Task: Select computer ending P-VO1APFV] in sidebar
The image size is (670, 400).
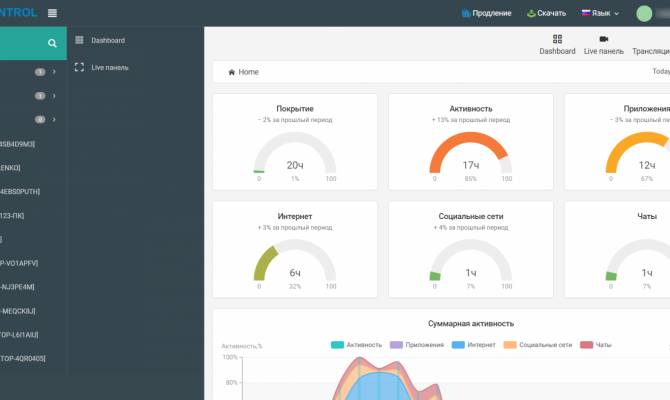Action: (19, 263)
